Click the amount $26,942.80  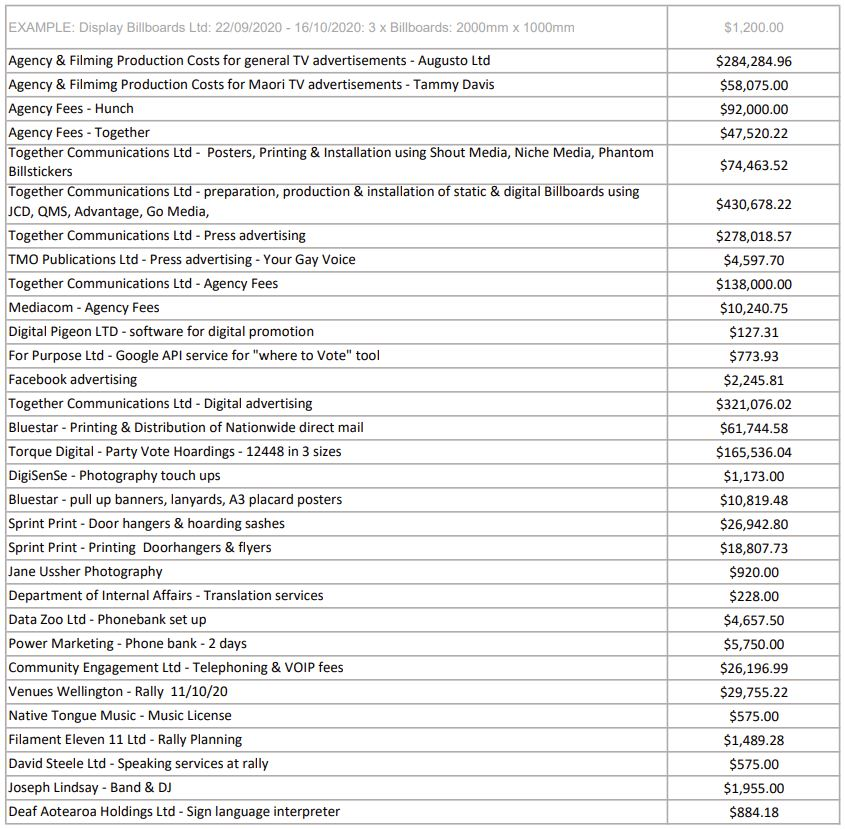pos(753,524)
